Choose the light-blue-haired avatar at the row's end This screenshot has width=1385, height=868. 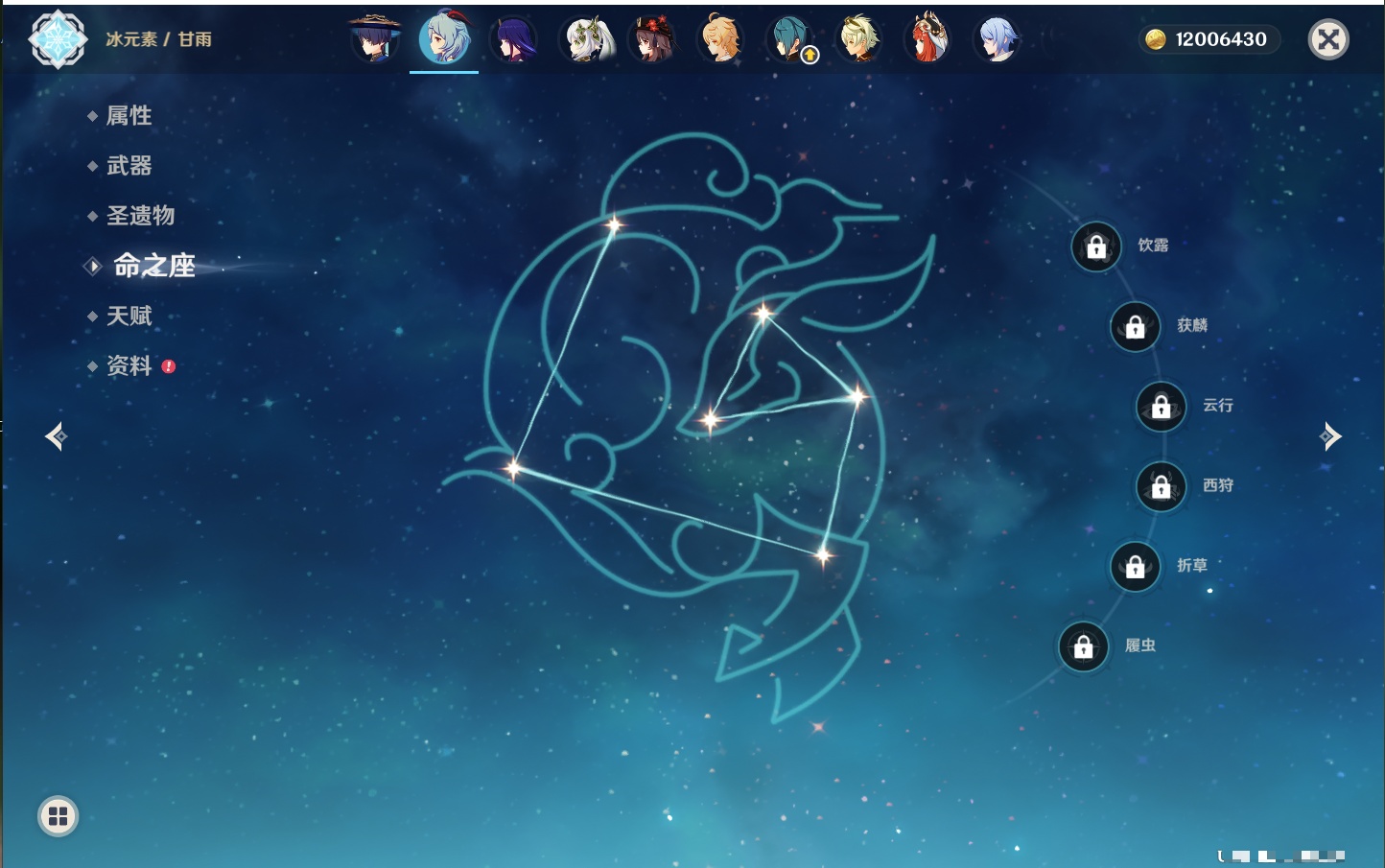pyautogui.click(x=998, y=39)
